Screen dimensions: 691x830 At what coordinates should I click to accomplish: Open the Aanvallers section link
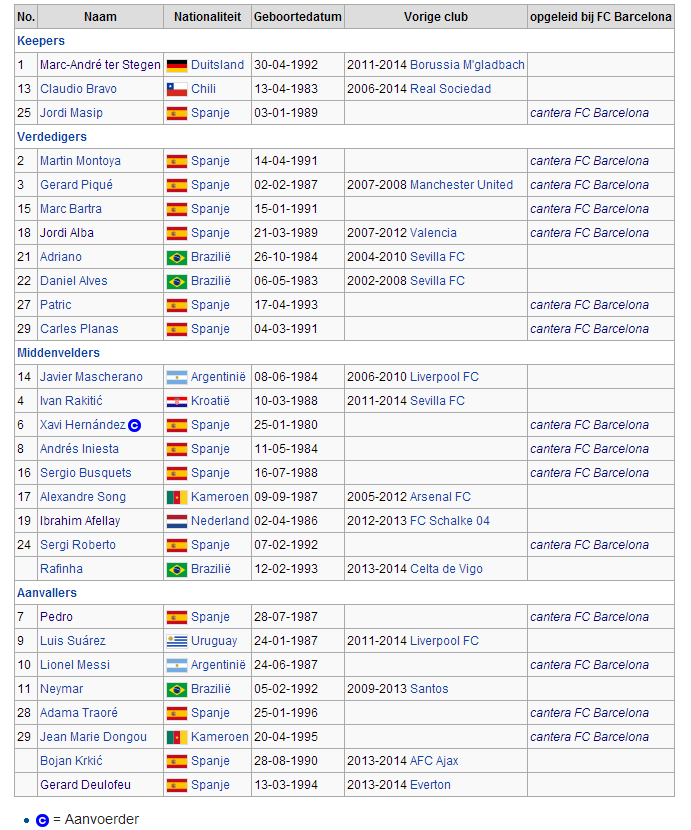(x=47, y=593)
